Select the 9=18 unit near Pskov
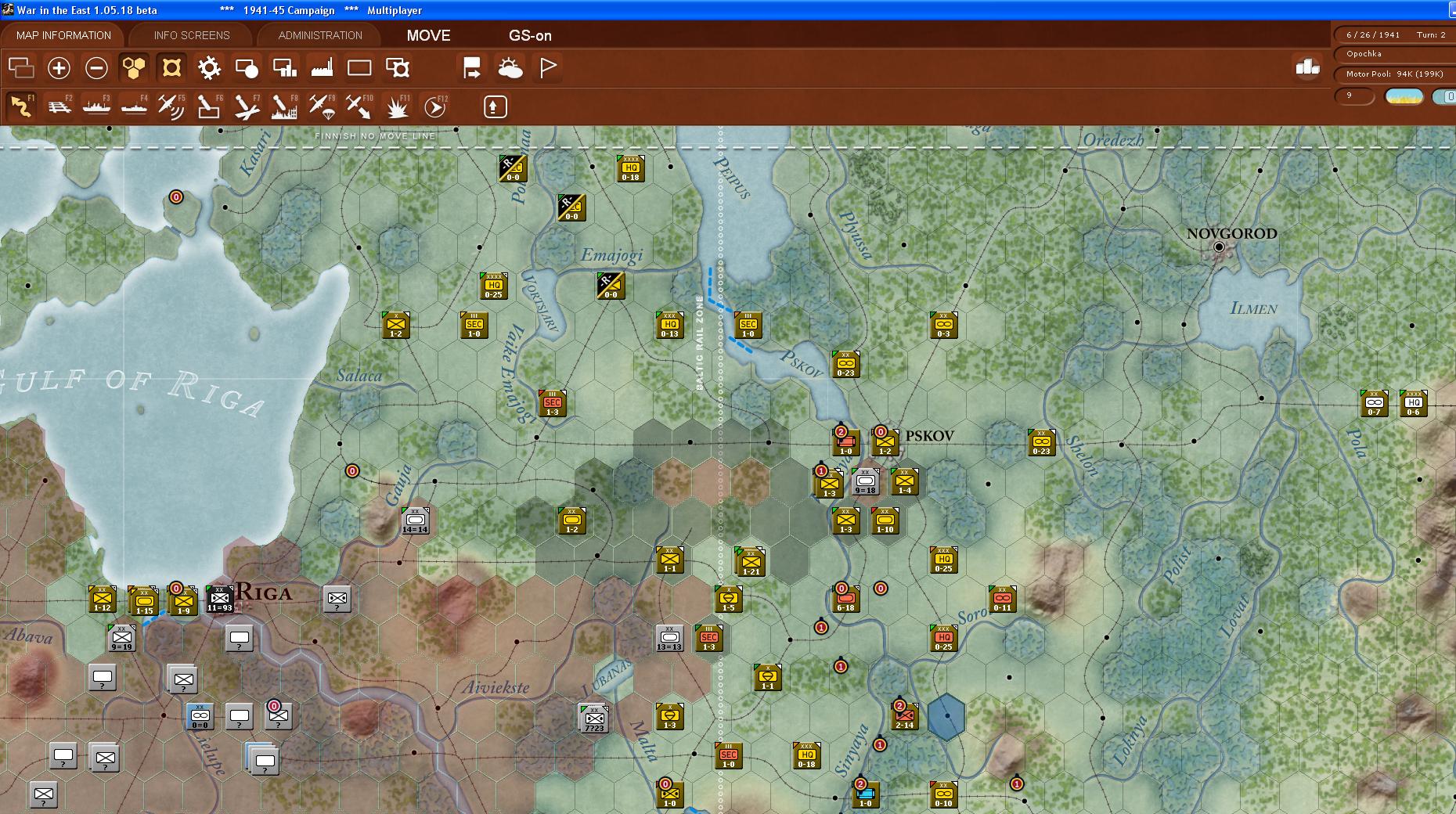1456x814 pixels. coord(865,481)
